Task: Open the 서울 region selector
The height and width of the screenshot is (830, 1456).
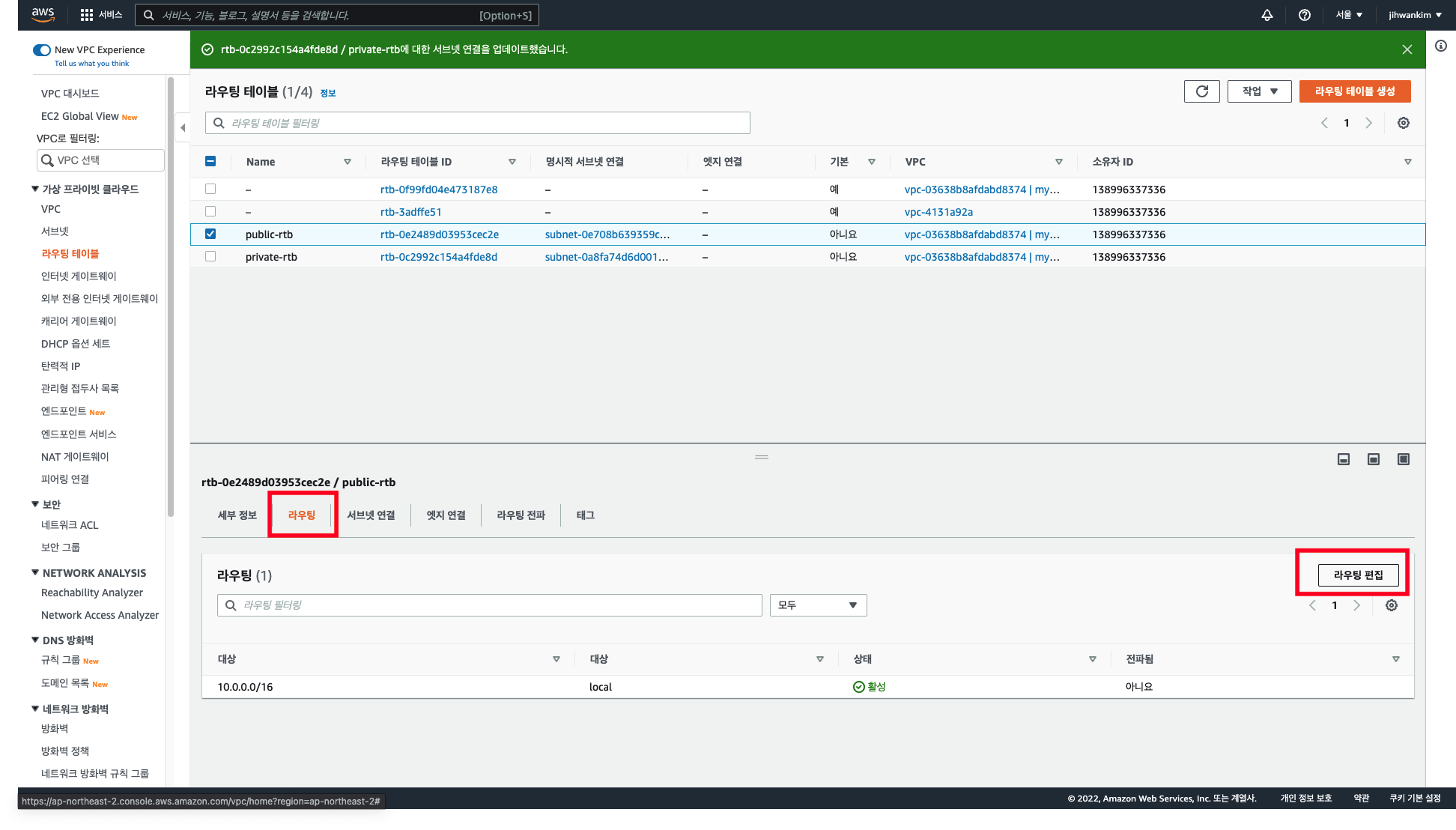Action: coord(1349,15)
